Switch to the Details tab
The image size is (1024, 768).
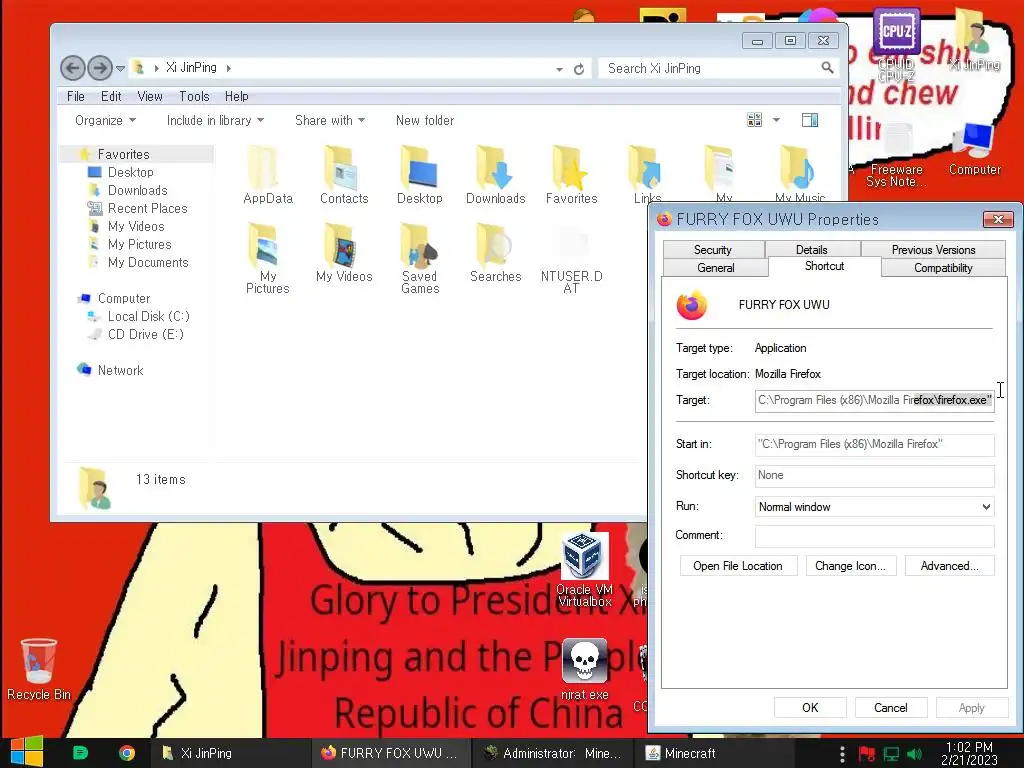pos(812,249)
